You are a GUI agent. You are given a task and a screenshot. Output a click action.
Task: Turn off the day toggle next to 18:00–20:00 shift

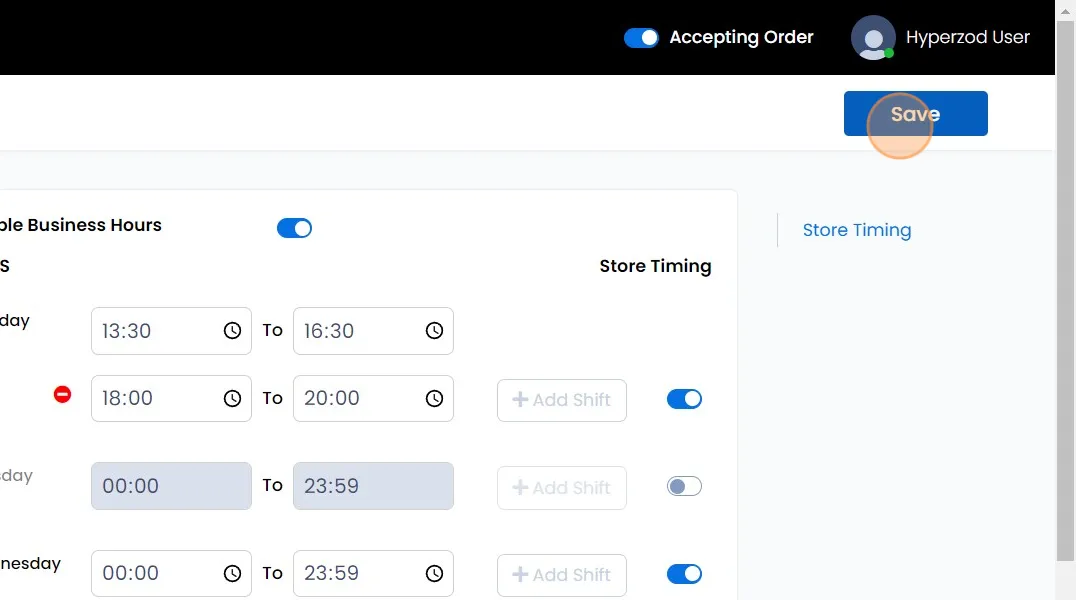tap(684, 399)
